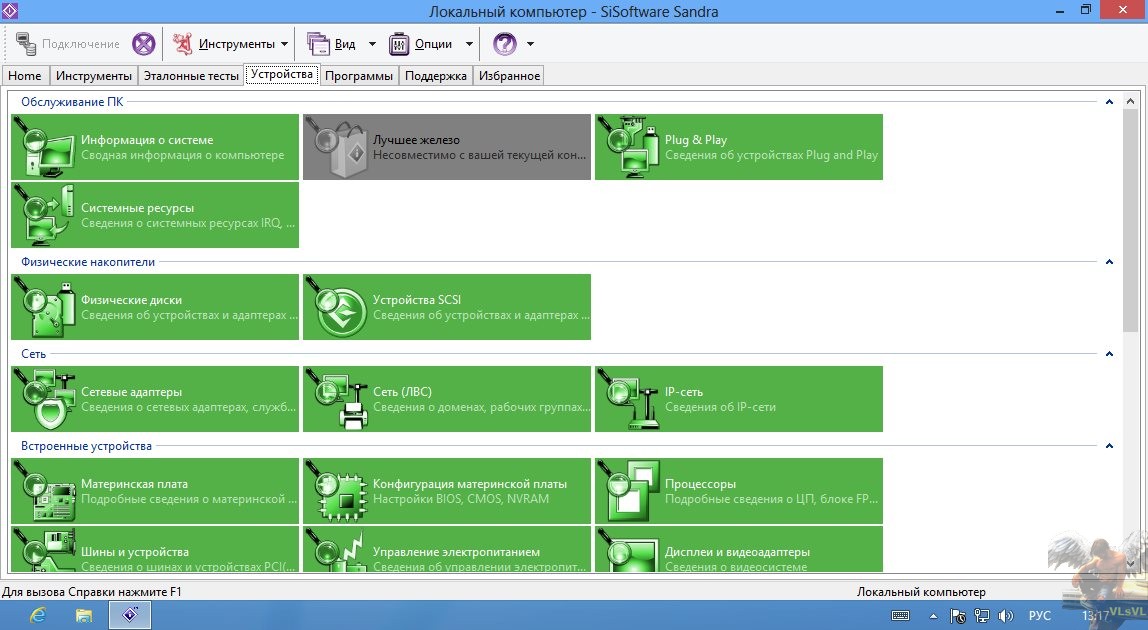Open the Конфигурация материнской платы chip icon
The height and width of the screenshot is (630, 1148).
pyautogui.click(x=337, y=492)
